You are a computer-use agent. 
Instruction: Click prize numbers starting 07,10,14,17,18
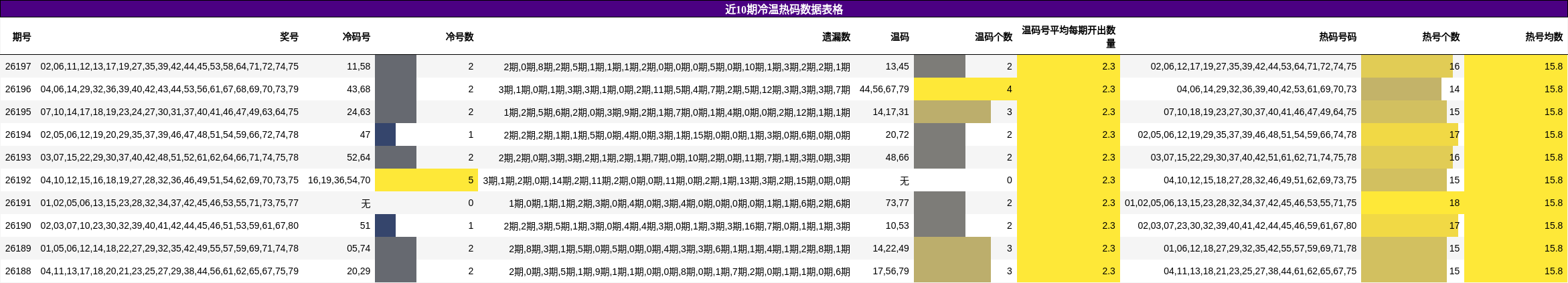[x=169, y=112]
